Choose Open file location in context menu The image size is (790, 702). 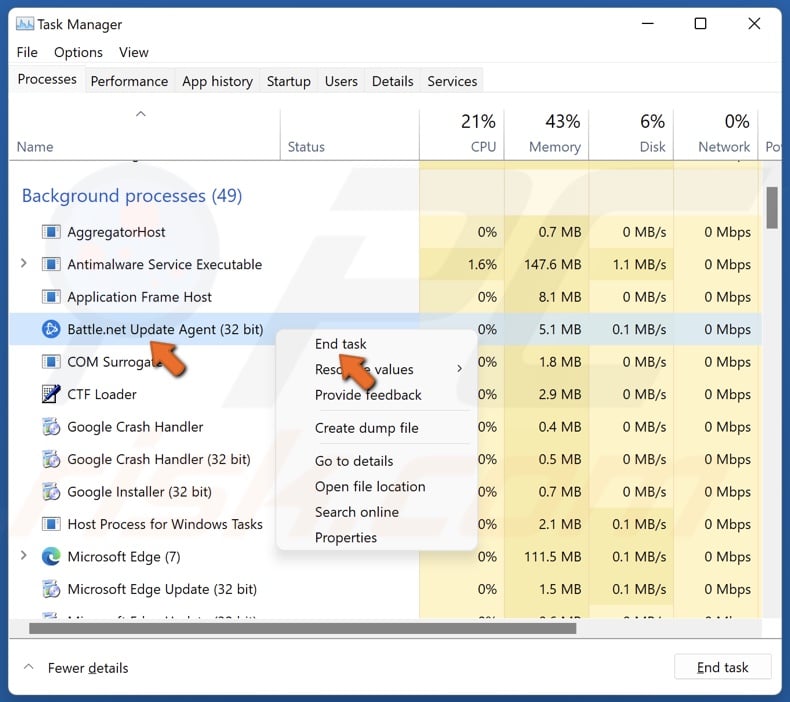[370, 486]
